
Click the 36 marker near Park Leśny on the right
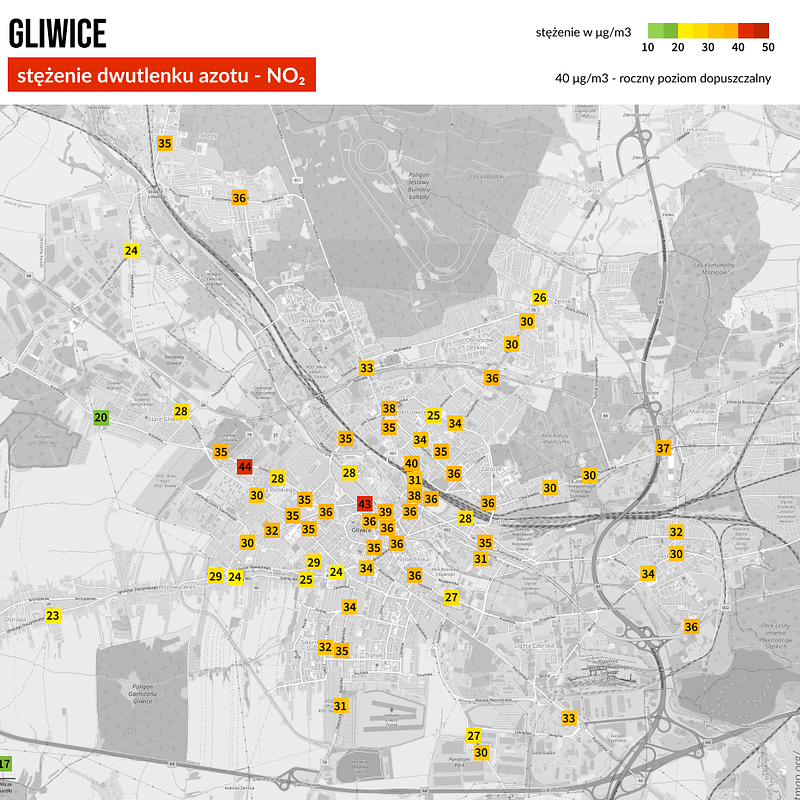pyautogui.click(x=690, y=628)
